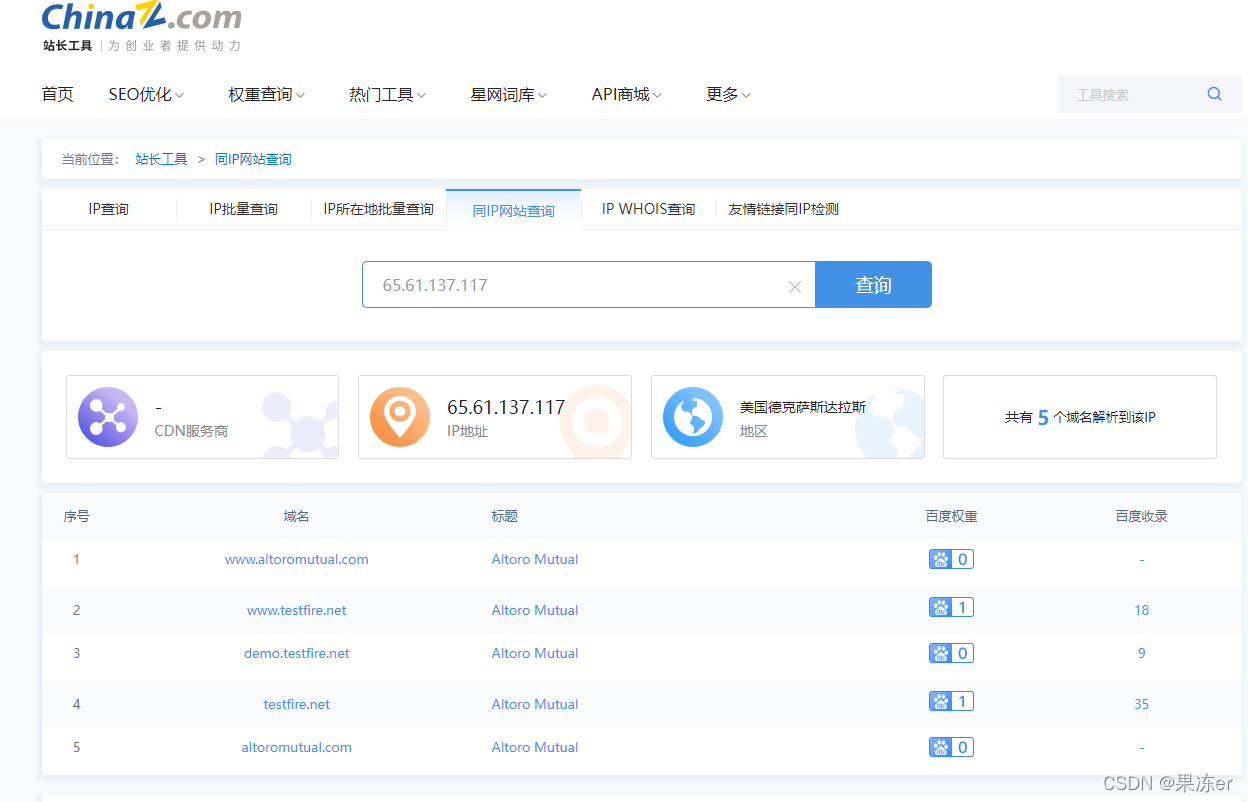Click the 标题 column header

click(x=505, y=516)
